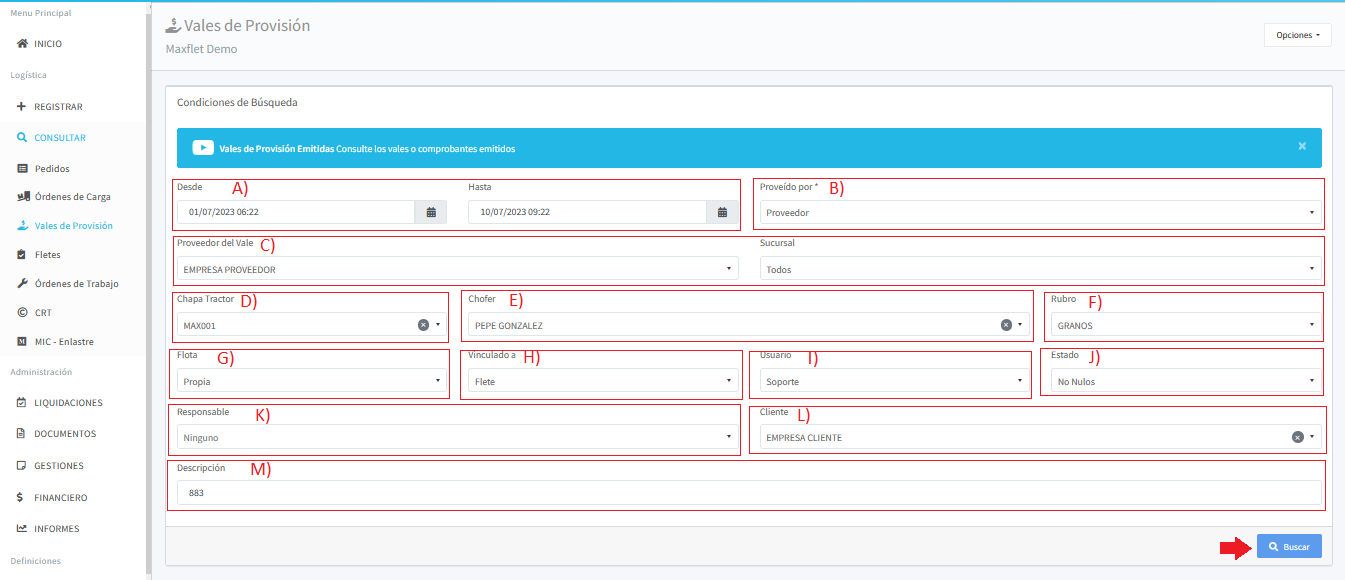The height and width of the screenshot is (580, 1345).
Task: Open the calendar picker for Desde date
Action: 431,212
